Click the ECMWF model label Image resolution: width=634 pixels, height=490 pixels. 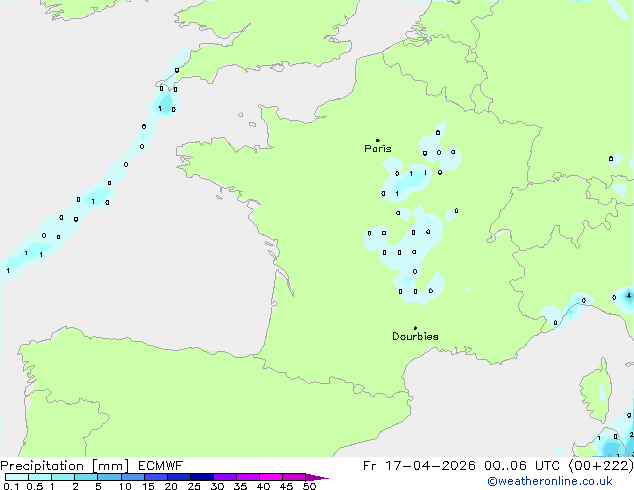coord(161,466)
